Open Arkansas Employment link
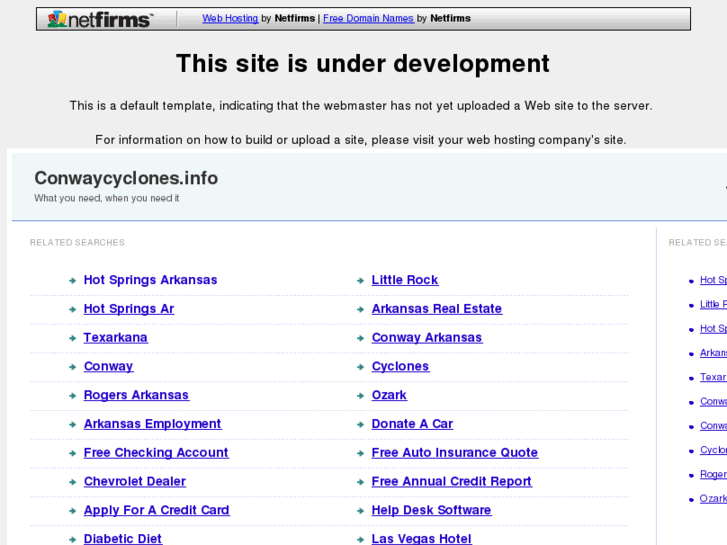 153,423
